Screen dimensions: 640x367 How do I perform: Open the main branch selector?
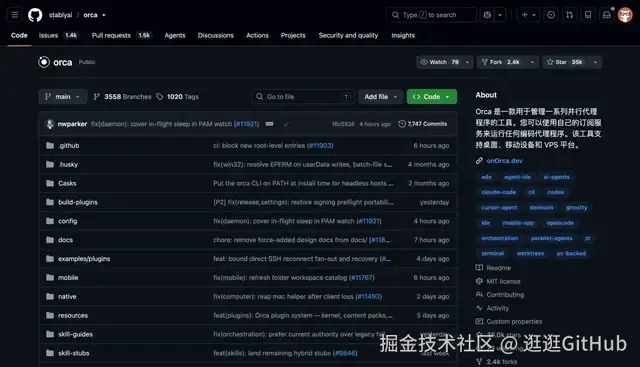[63, 97]
